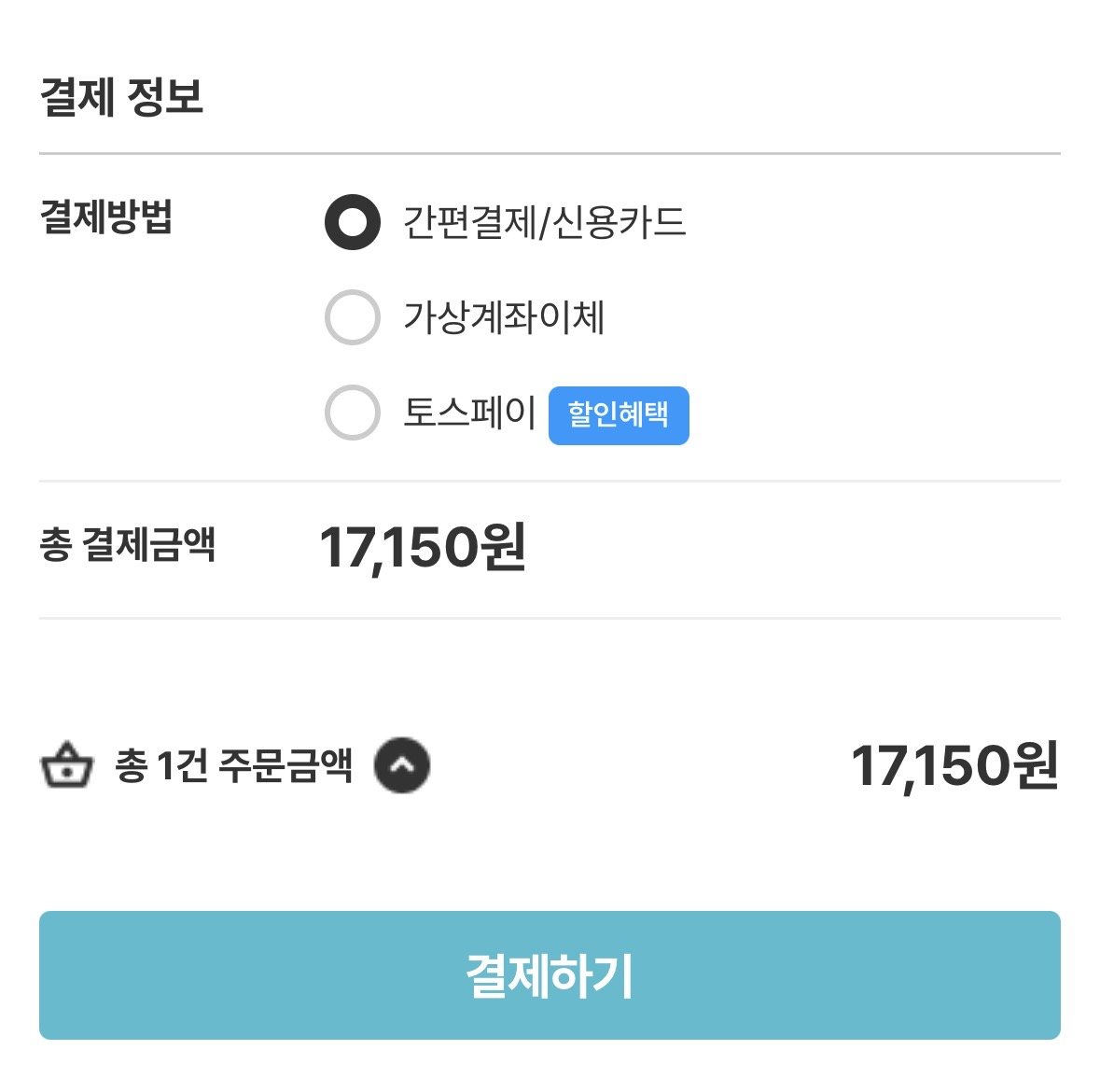Enable the 토스페이 radio button
The width and height of the screenshot is (1100, 1092).
[x=352, y=413]
